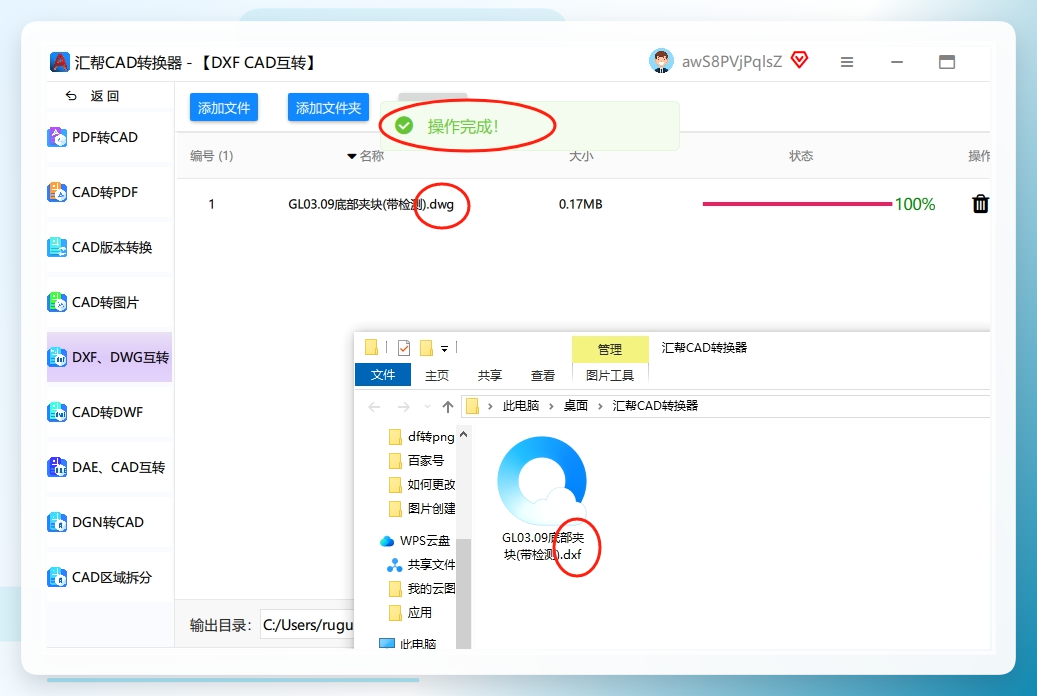Switch to Explorer 主页 tab
This screenshot has height=696, width=1037.
(436, 375)
